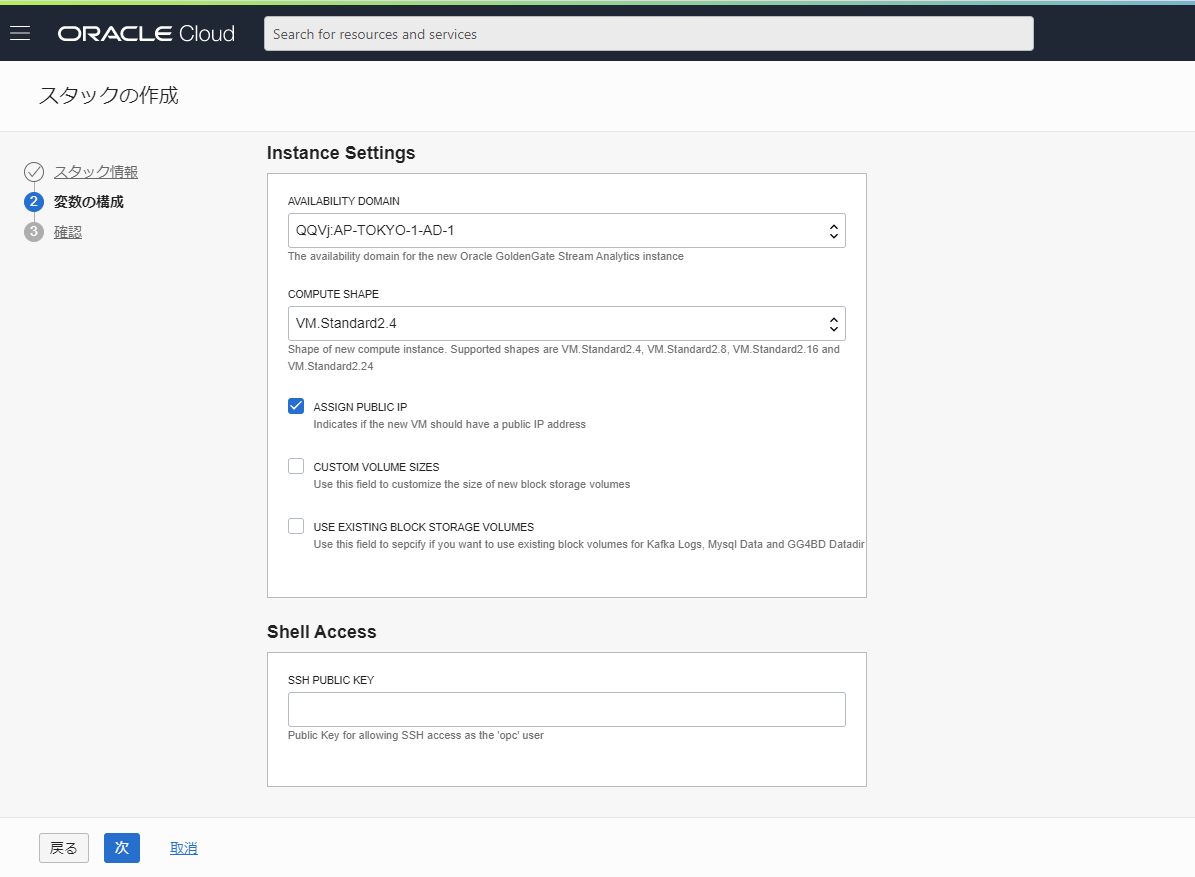Navigate back to the スタック情報 step
Screen dimensions: 1195x877
95,171
